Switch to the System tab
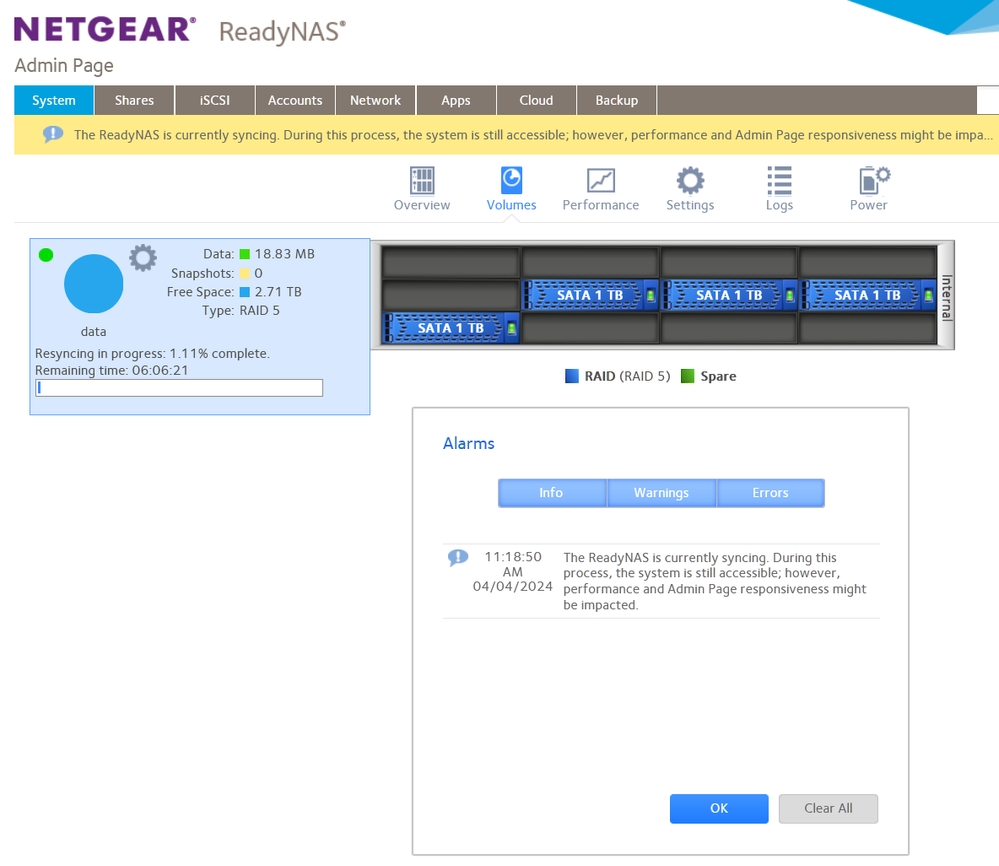Viewport: 999px width, 866px height. pos(54,100)
